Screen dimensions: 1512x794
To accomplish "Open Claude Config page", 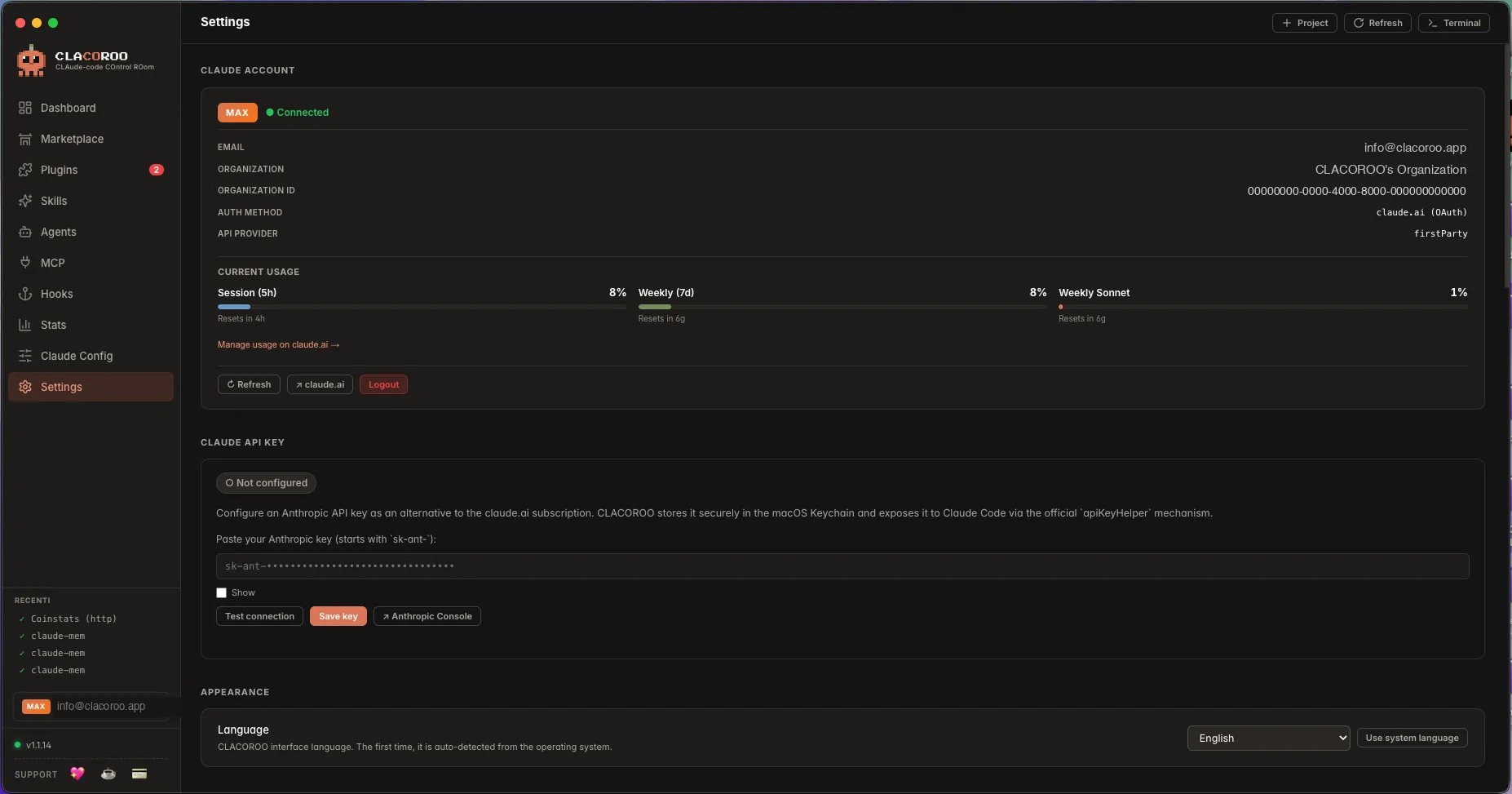I will point(91,356).
